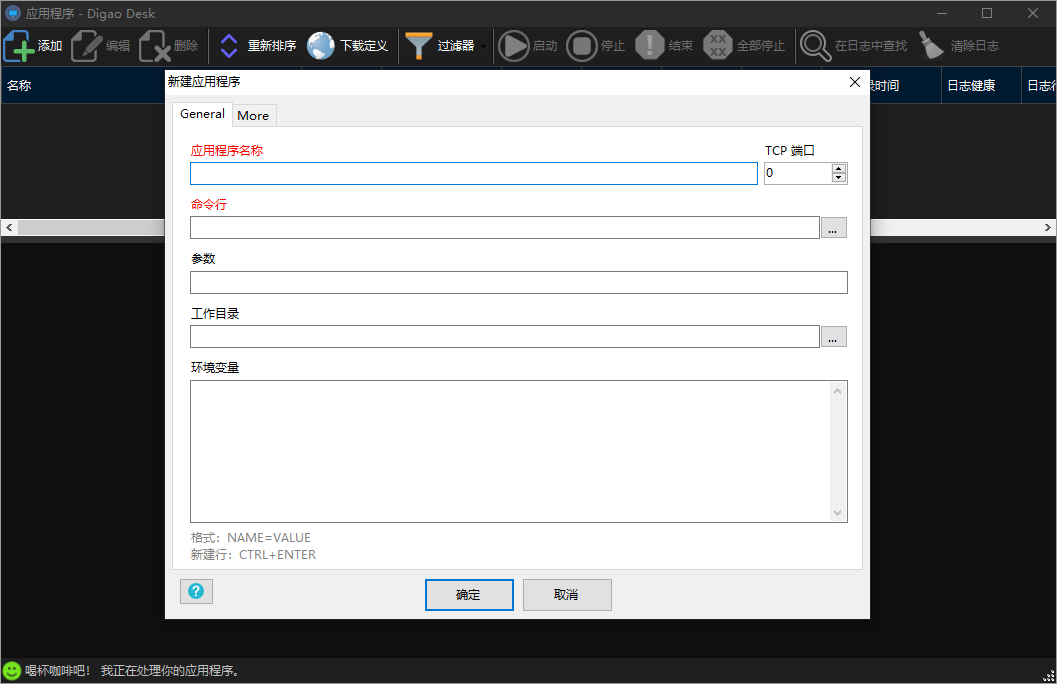Cancel the dialog with 取消
Viewport: 1057px width, 684px height.
(x=567, y=595)
